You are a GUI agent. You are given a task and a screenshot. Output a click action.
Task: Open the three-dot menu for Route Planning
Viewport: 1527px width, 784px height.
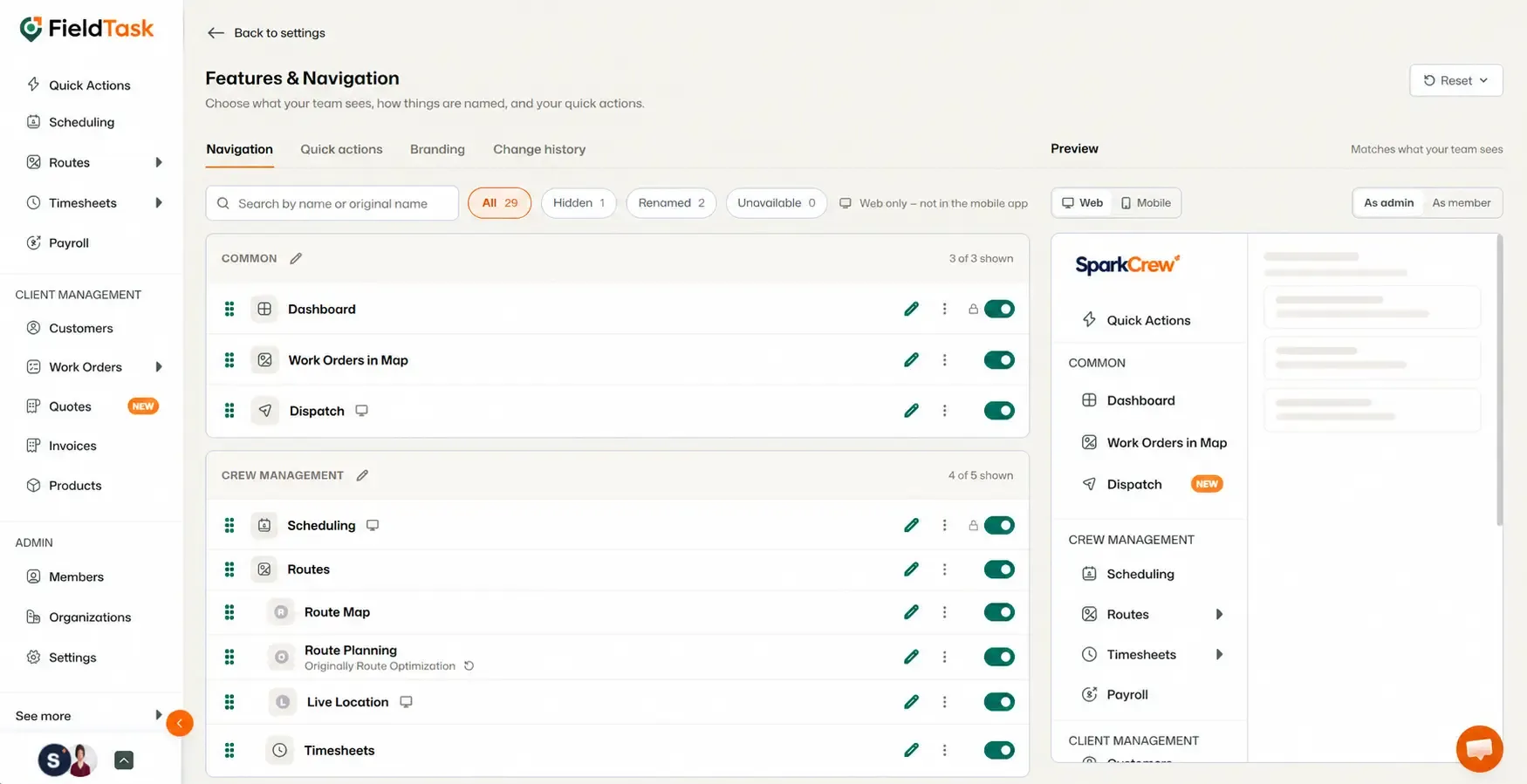click(944, 657)
